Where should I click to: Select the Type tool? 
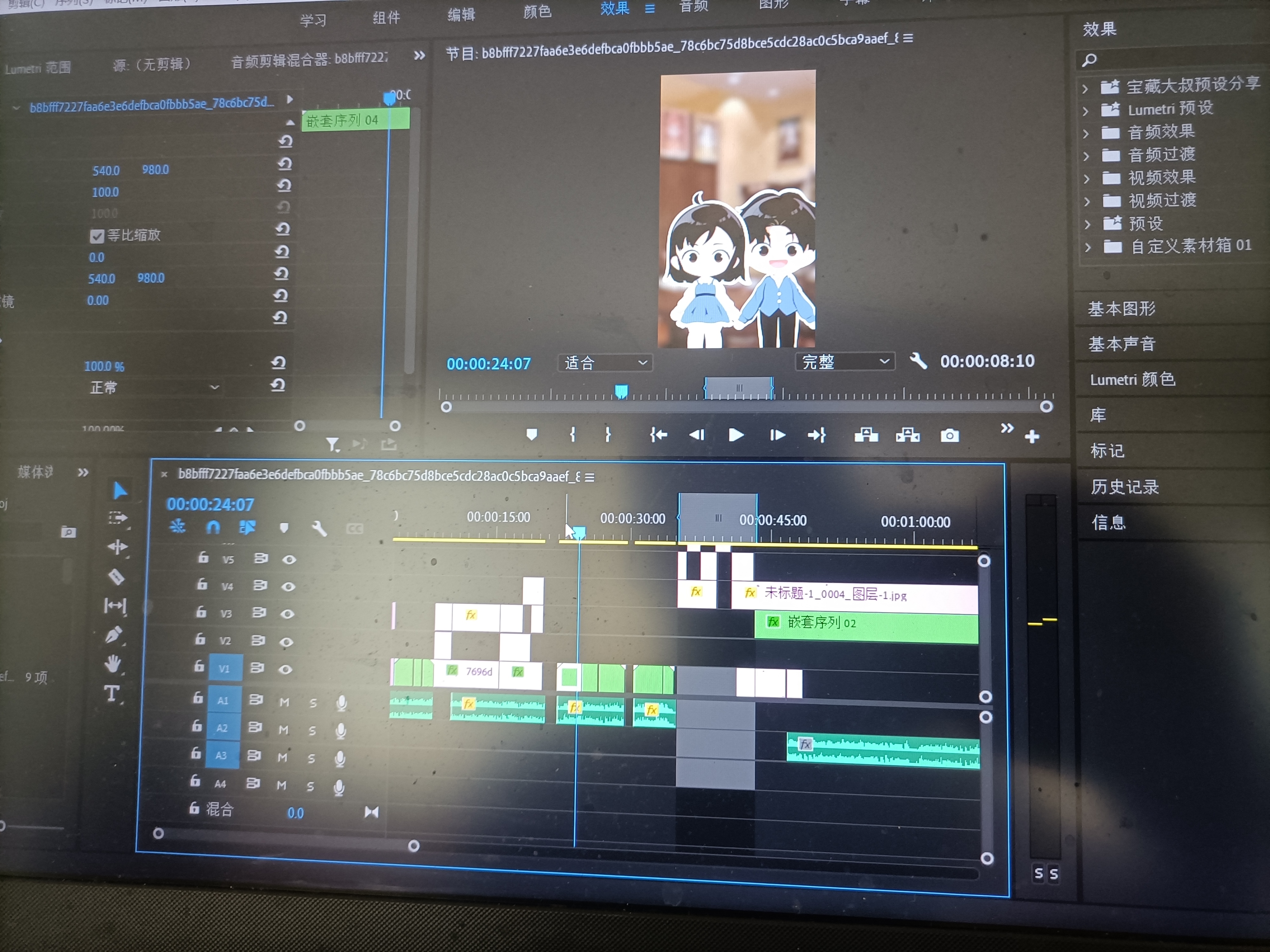click(112, 694)
